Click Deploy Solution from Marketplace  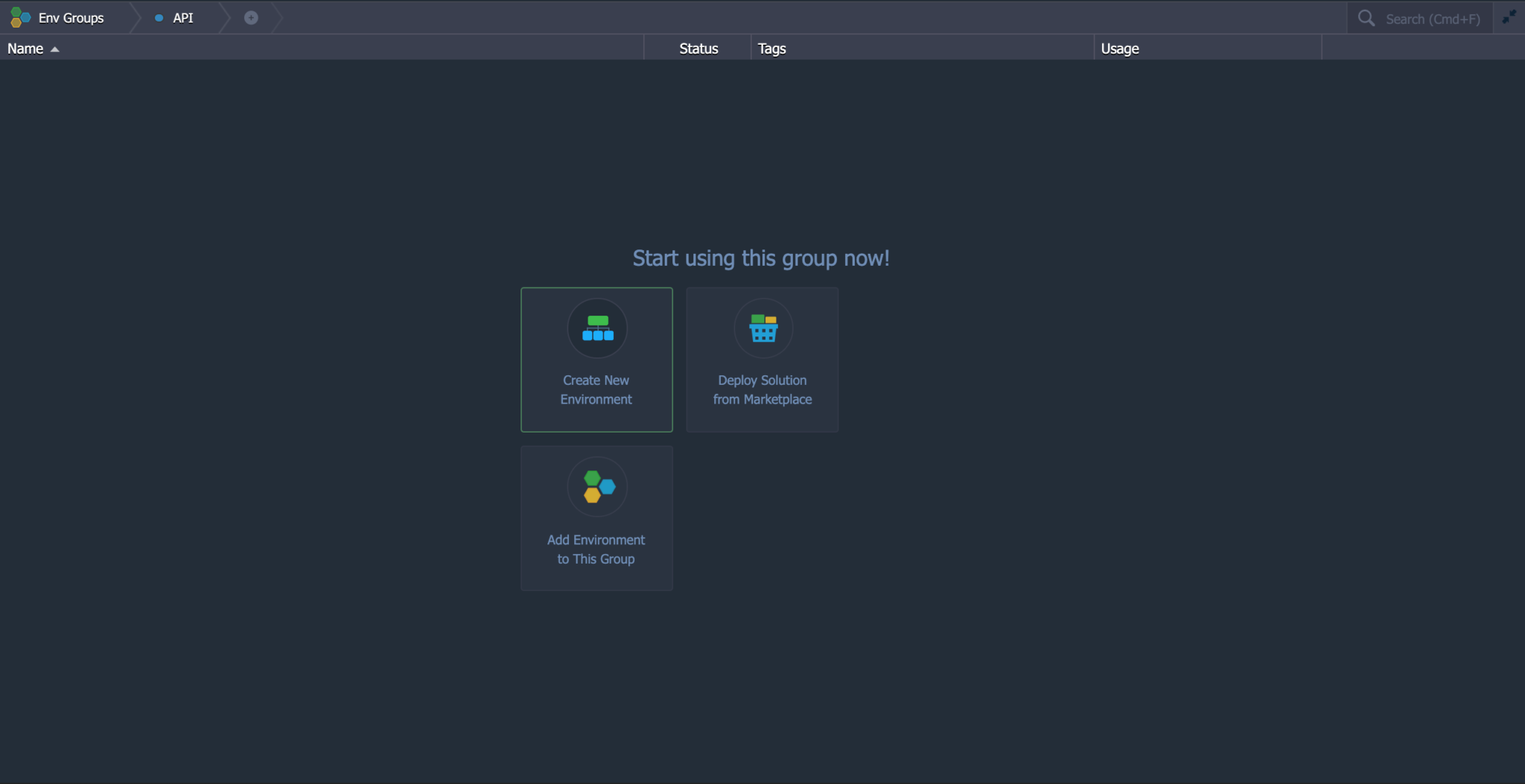(762, 360)
